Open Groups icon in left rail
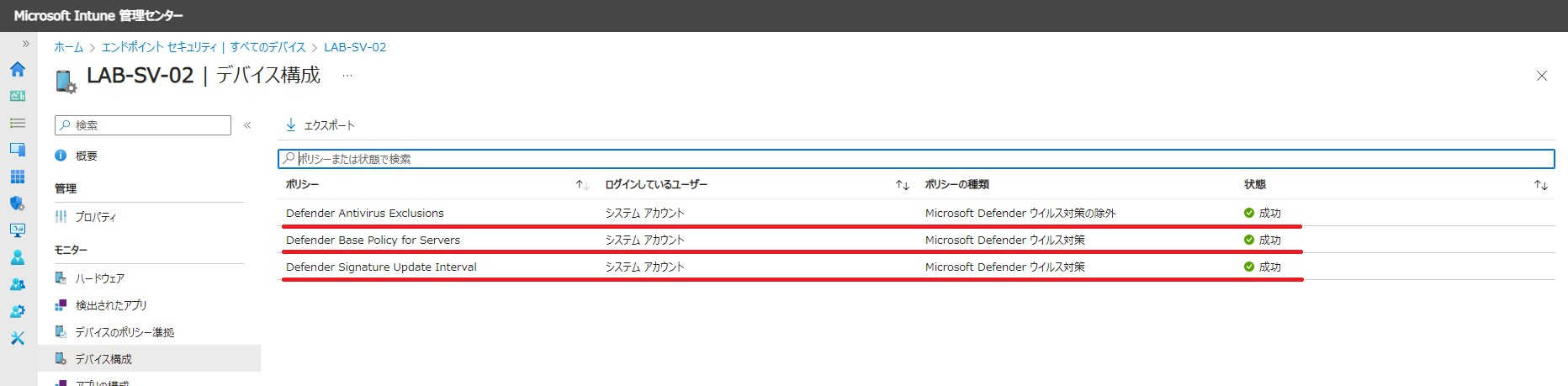Image resolution: width=1568 pixels, height=386 pixels. coord(17,284)
